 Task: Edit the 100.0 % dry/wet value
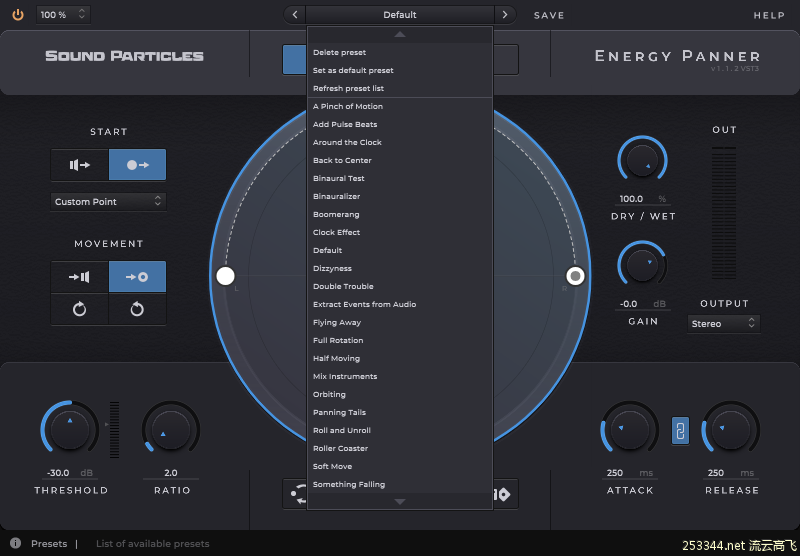[x=642, y=199]
